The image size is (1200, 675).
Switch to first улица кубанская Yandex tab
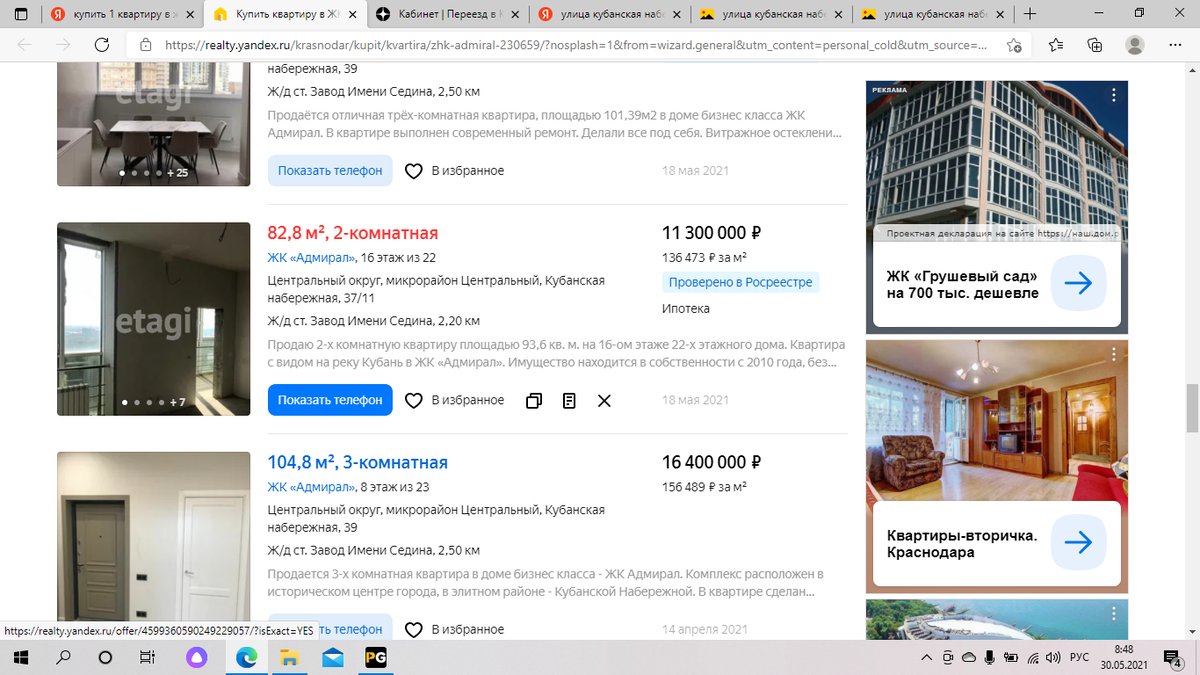click(x=610, y=14)
